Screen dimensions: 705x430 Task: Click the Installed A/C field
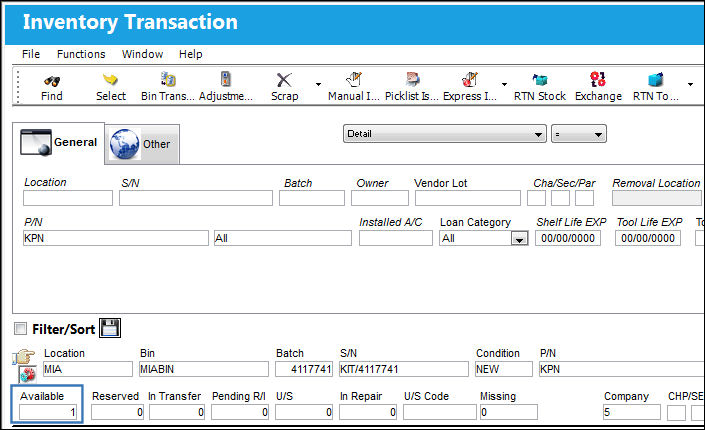click(396, 238)
